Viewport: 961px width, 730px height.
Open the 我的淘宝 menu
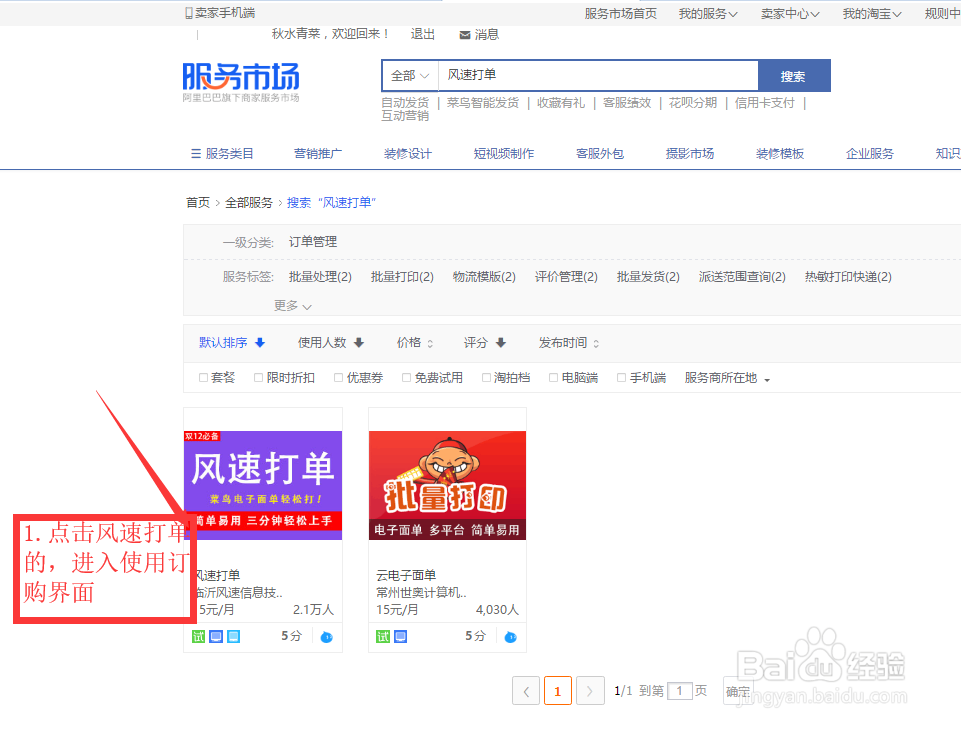(869, 13)
